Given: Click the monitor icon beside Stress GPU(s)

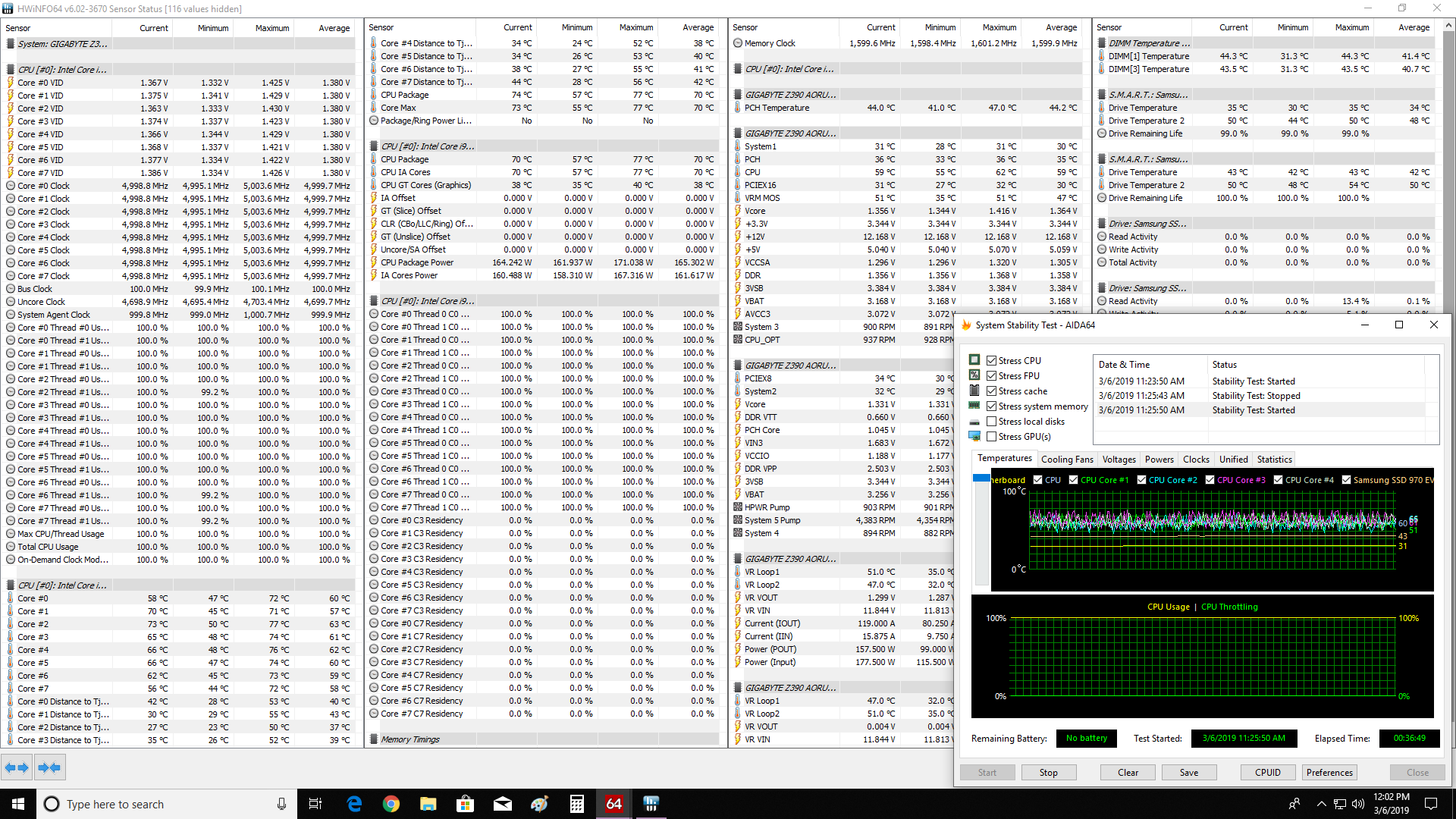Looking at the screenshot, I should 974,436.
